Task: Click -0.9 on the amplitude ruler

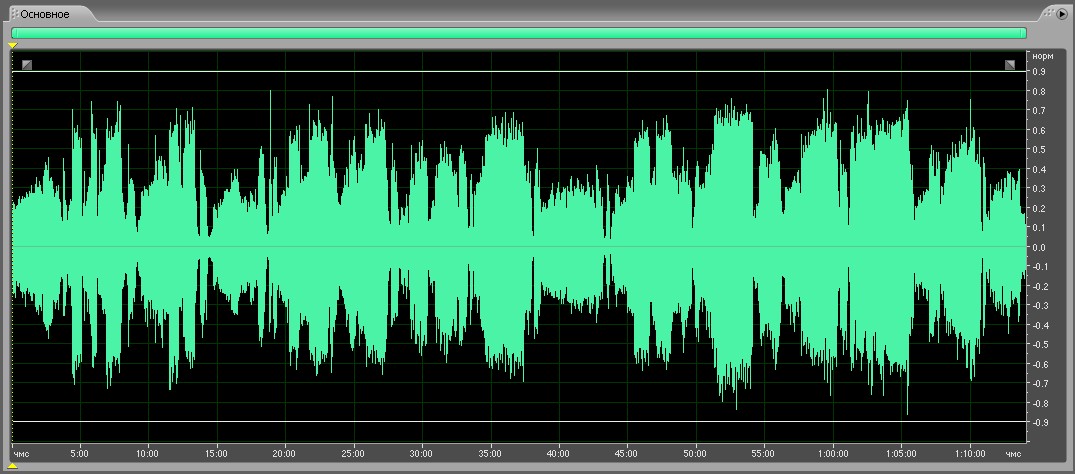Action: [x=1039, y=423]
